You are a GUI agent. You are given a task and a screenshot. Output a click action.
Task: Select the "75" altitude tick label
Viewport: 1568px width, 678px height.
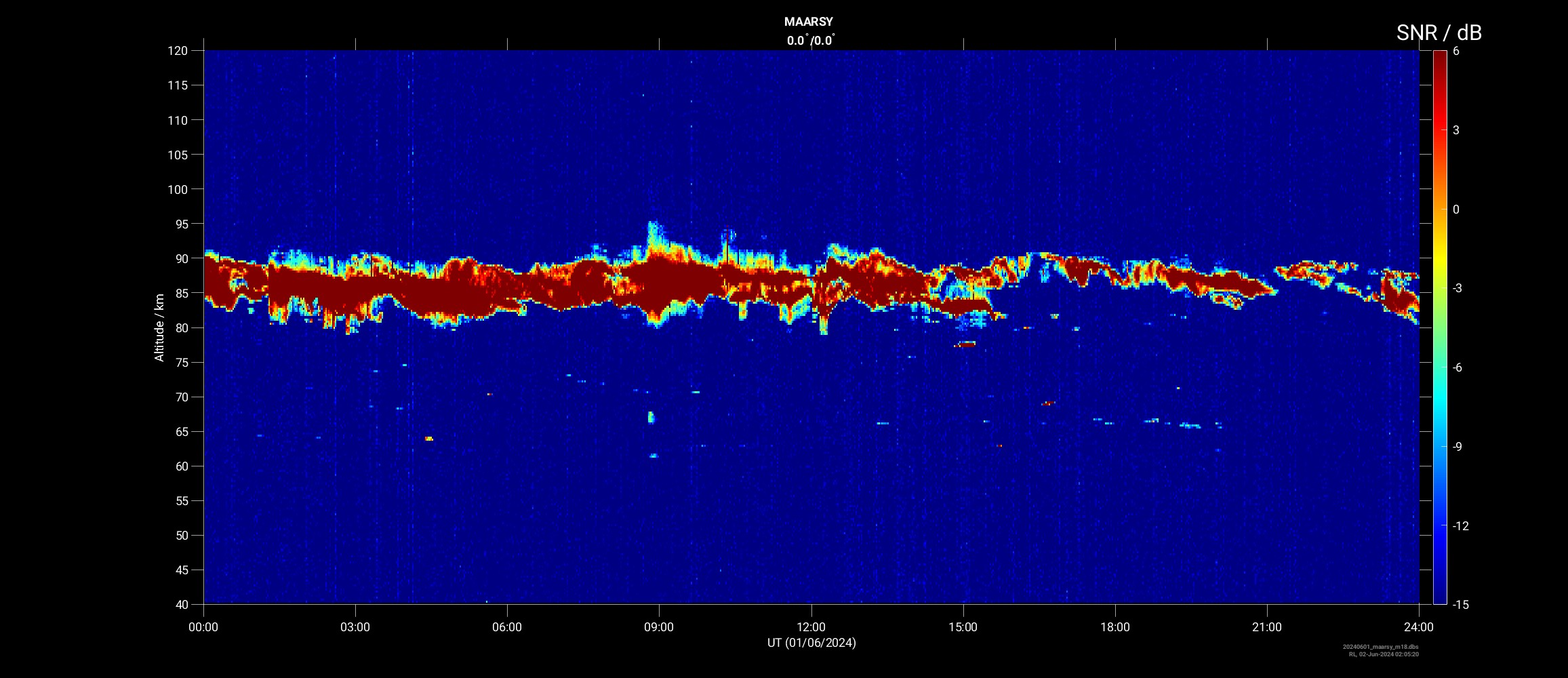coord(181,362)
